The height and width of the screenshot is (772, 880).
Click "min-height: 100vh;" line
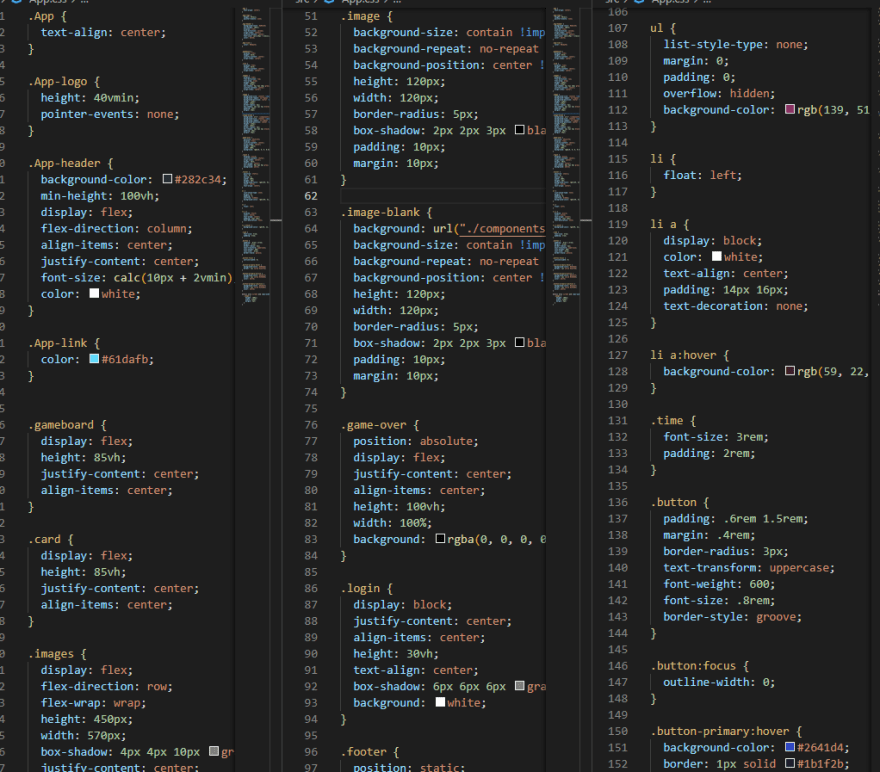tap(100, 196)
